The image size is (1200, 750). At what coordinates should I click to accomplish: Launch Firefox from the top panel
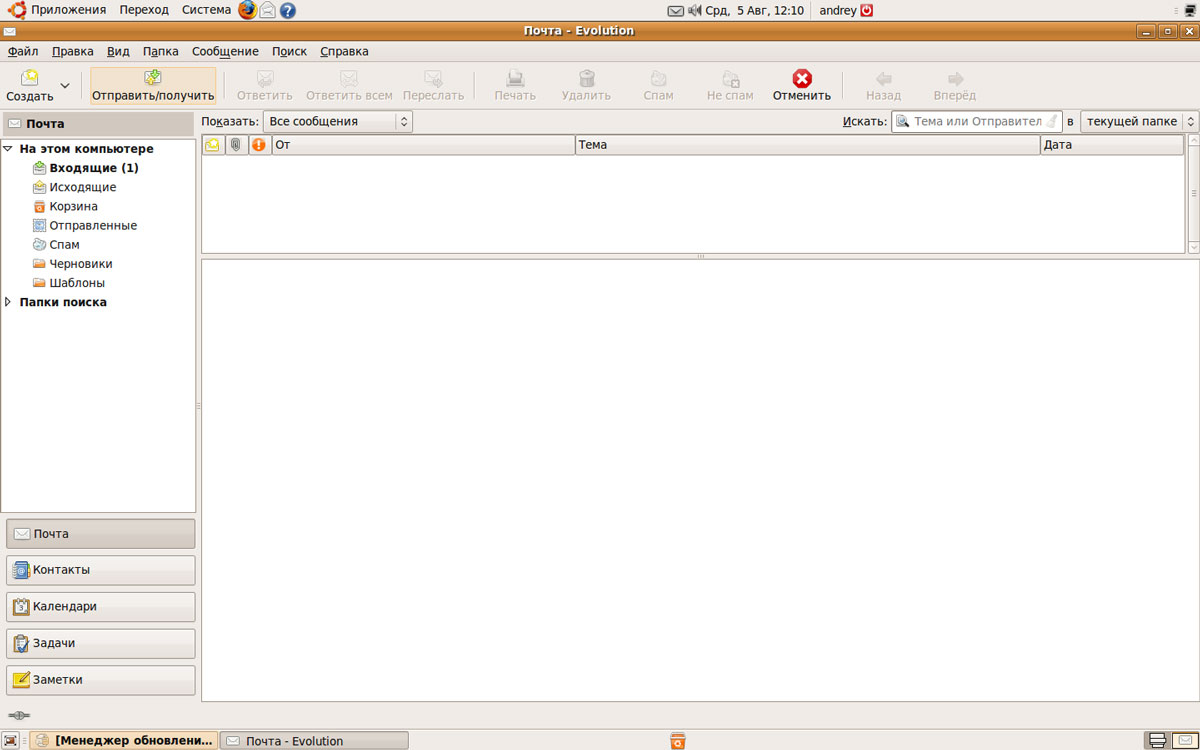click(x=247, y=10)
